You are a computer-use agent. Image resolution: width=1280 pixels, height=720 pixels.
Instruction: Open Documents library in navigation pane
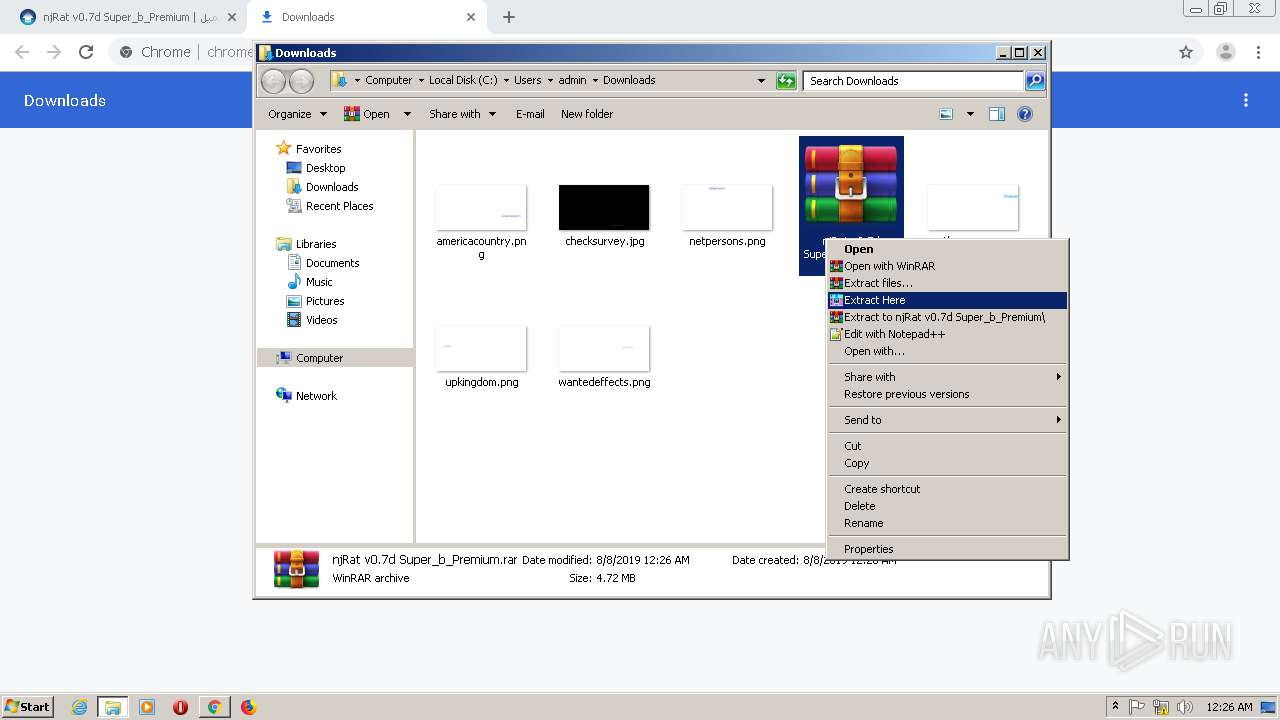[323, 263]
